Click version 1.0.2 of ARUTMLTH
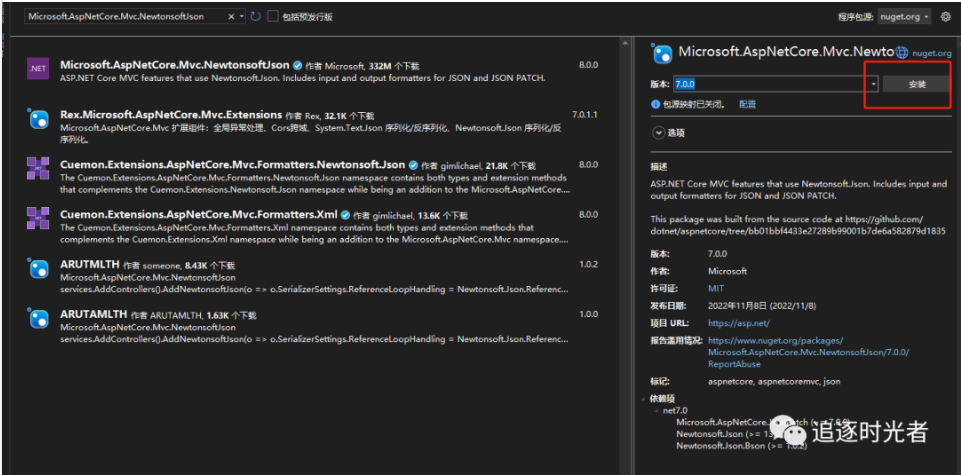 tap(588, 265)
